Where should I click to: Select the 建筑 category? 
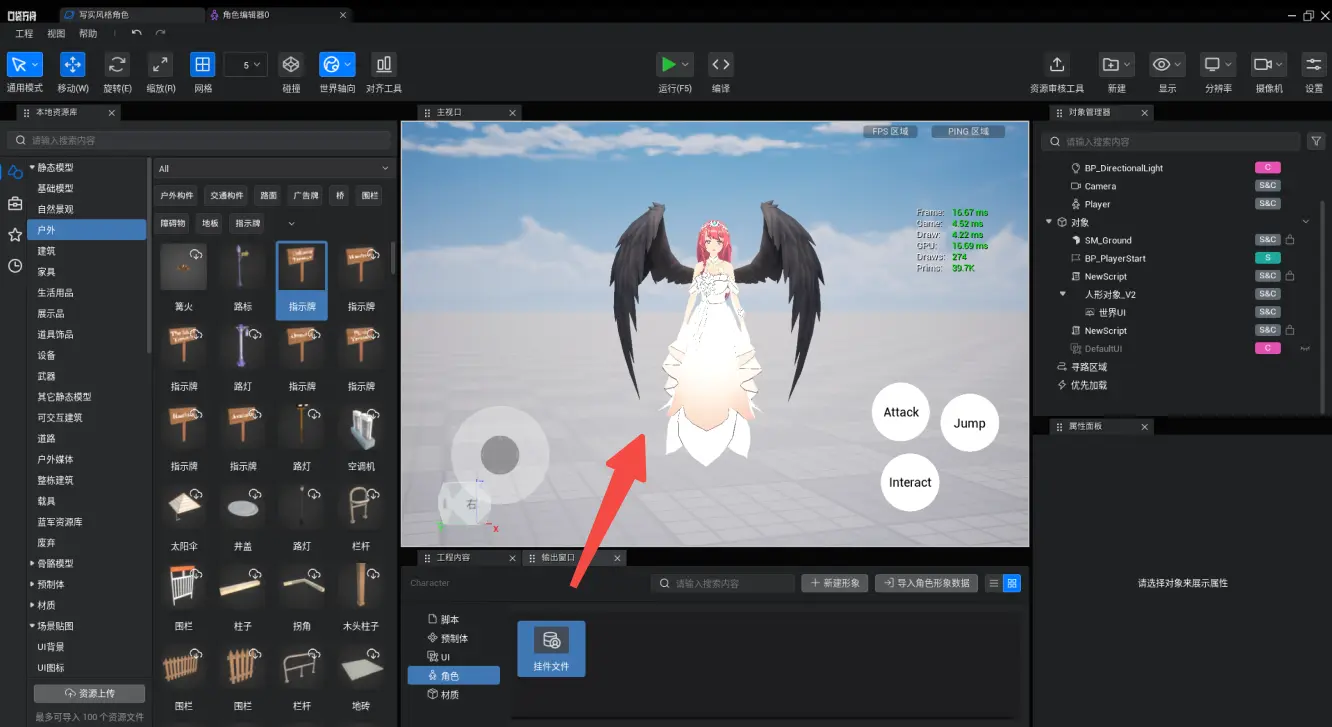click(47, 251)
